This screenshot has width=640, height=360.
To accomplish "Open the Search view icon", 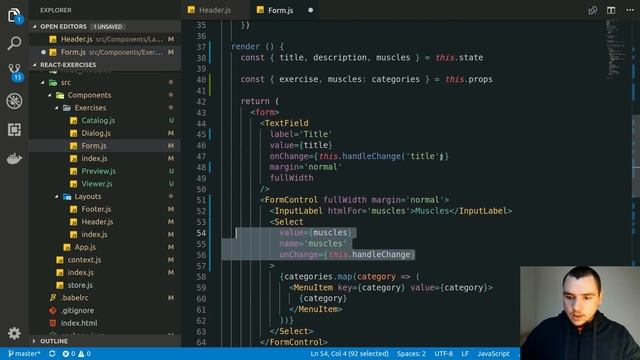I will pos(14,43).
